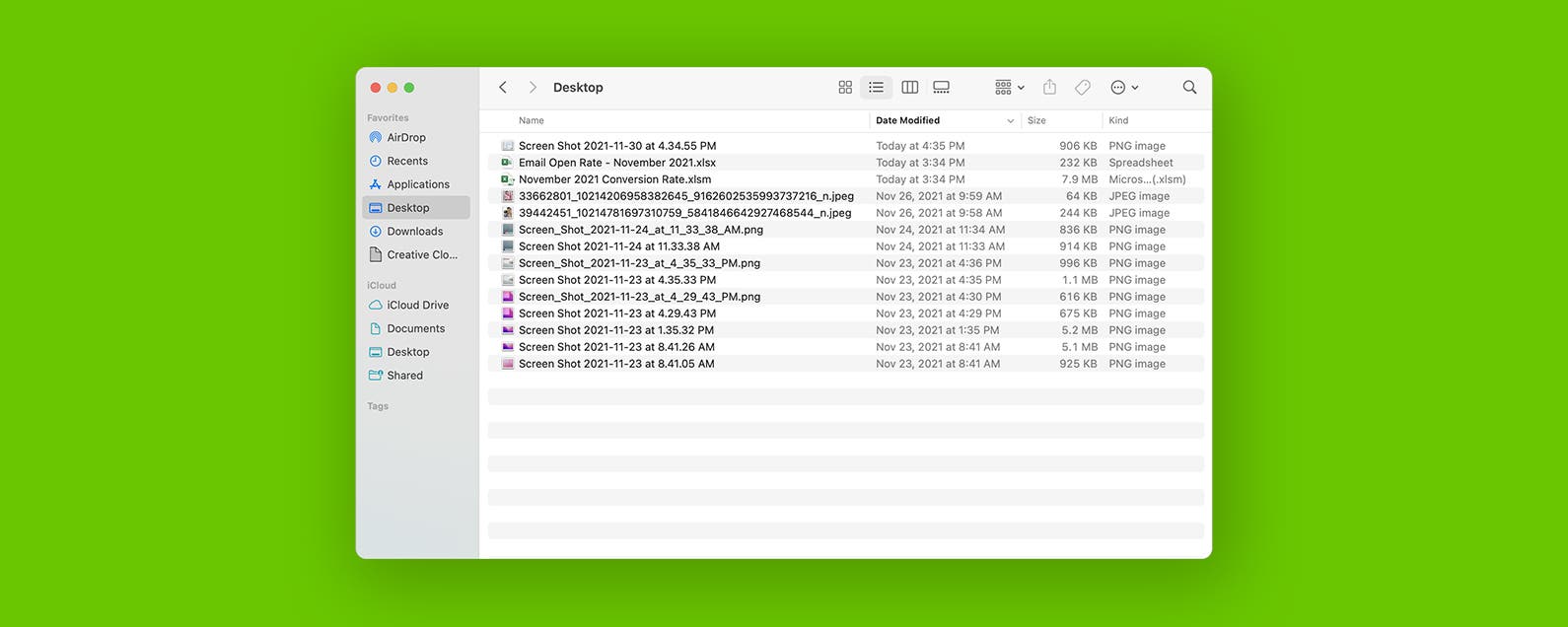Viewport: 1568px width, 627px height.
Task: Open the Group By dropdown
Action: [x=1010, y=88]
